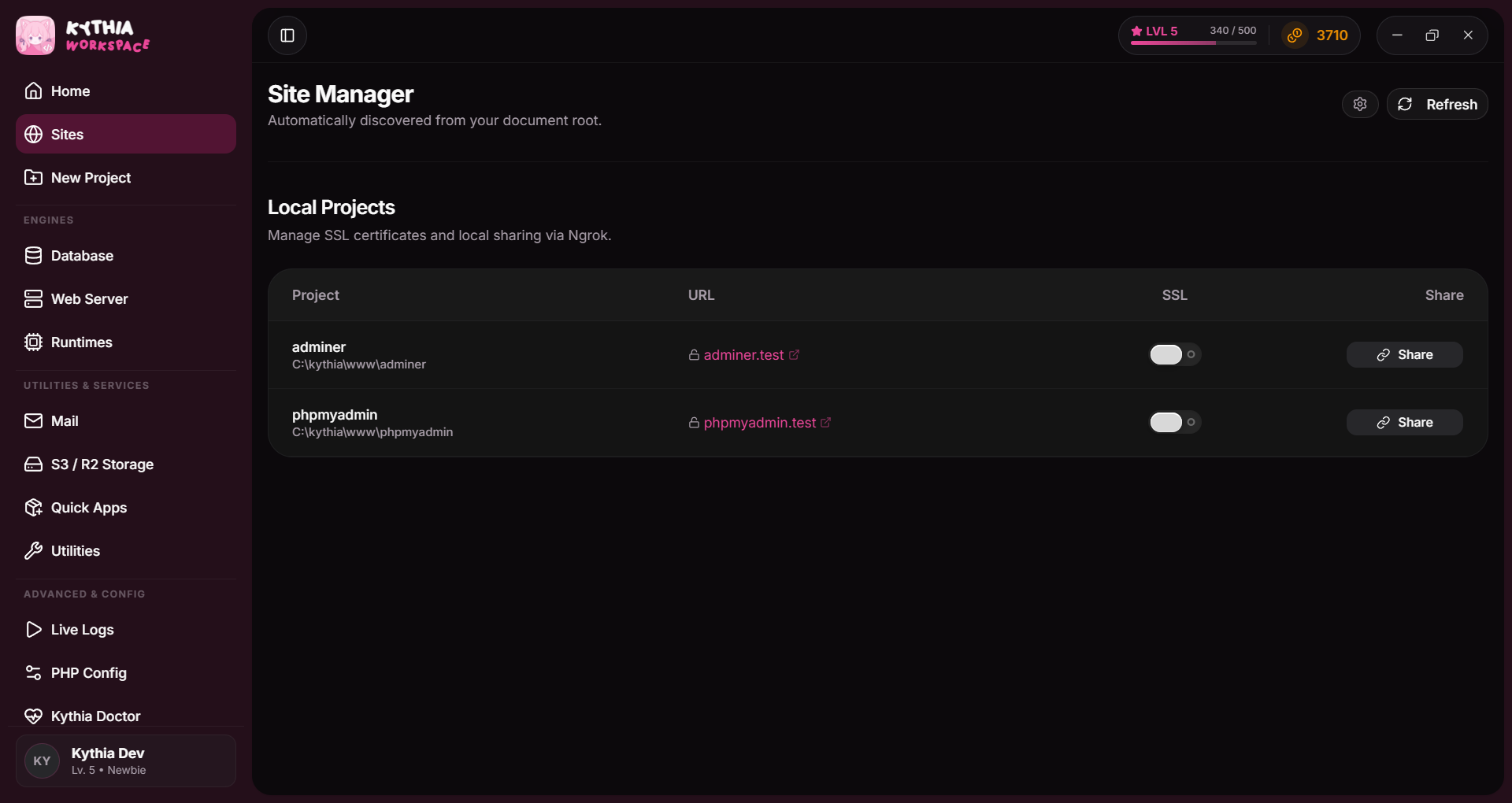Click the gold coin balance icon

coord(1295,35)
